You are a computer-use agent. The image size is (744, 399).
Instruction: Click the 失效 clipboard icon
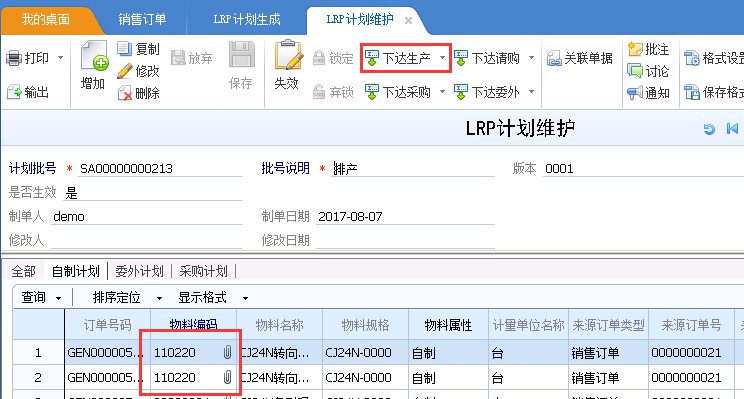pos(288,55)
